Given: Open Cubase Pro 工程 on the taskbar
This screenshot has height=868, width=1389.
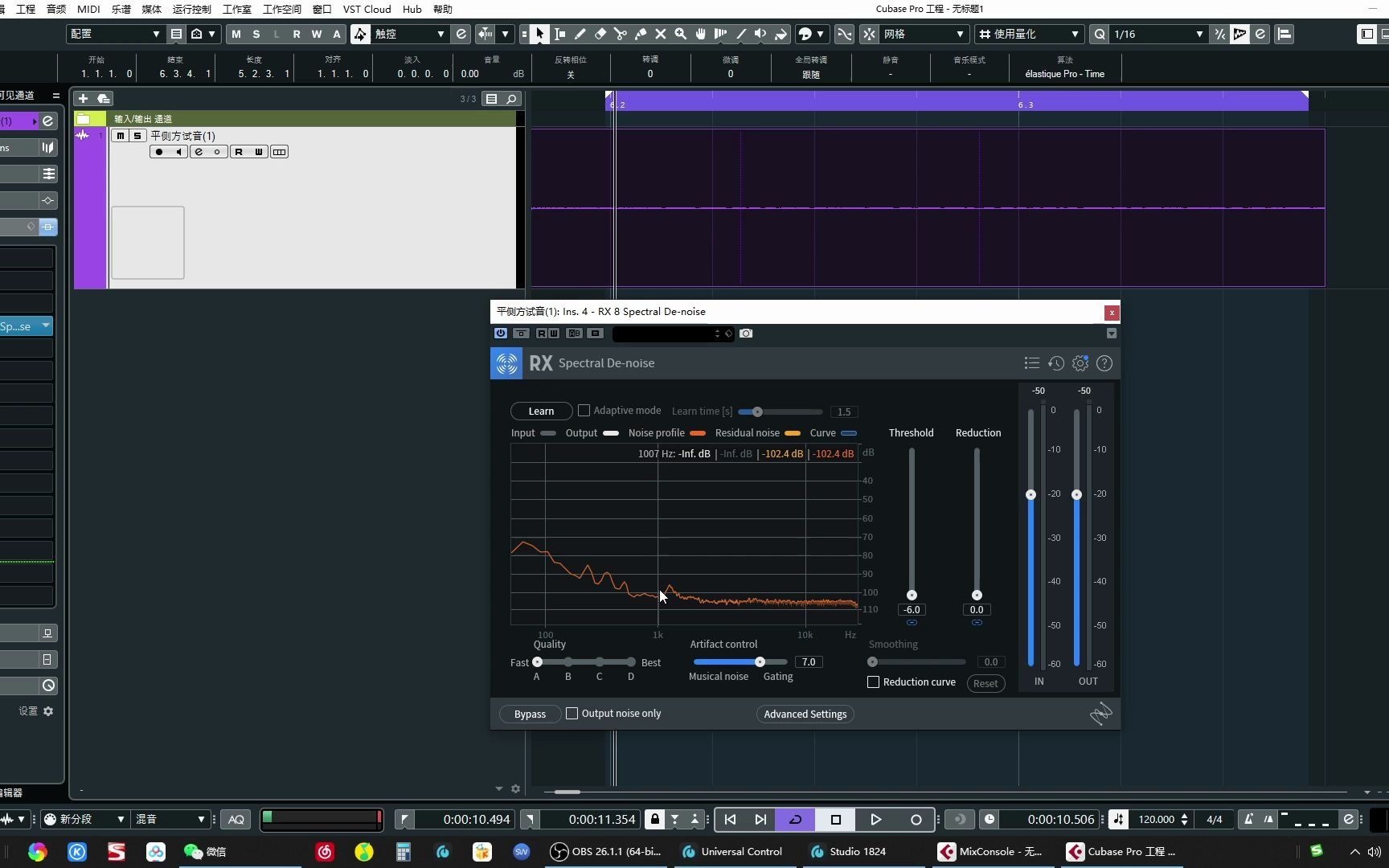Looking at the screenshot, I should [1121, 852].
